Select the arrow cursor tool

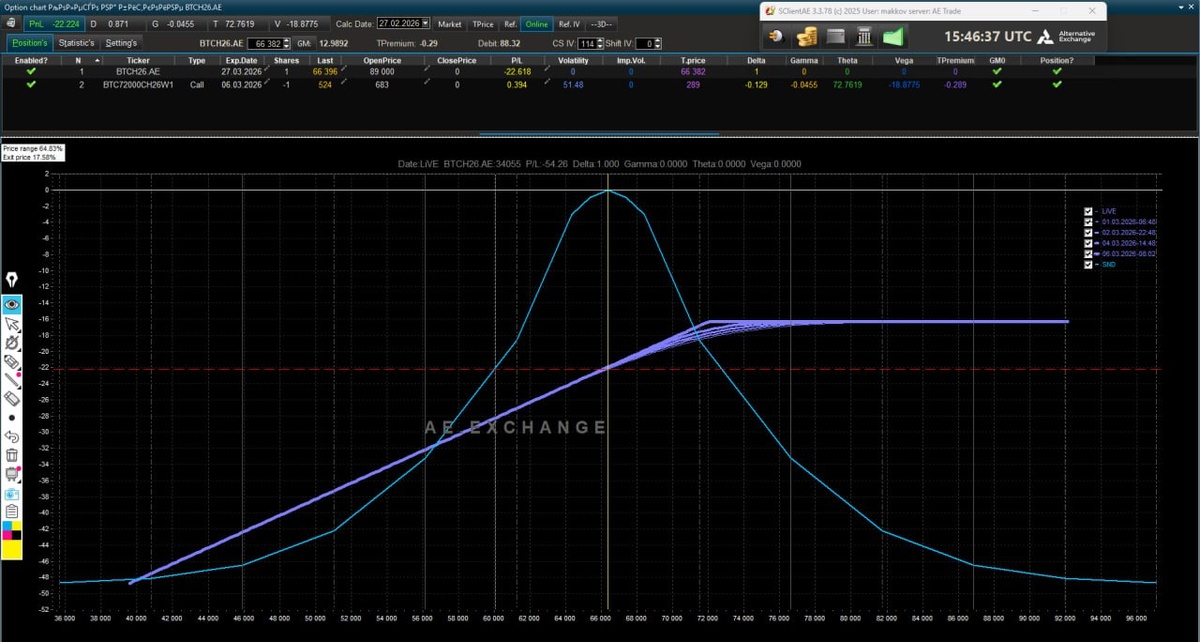(x=12, y=323)
